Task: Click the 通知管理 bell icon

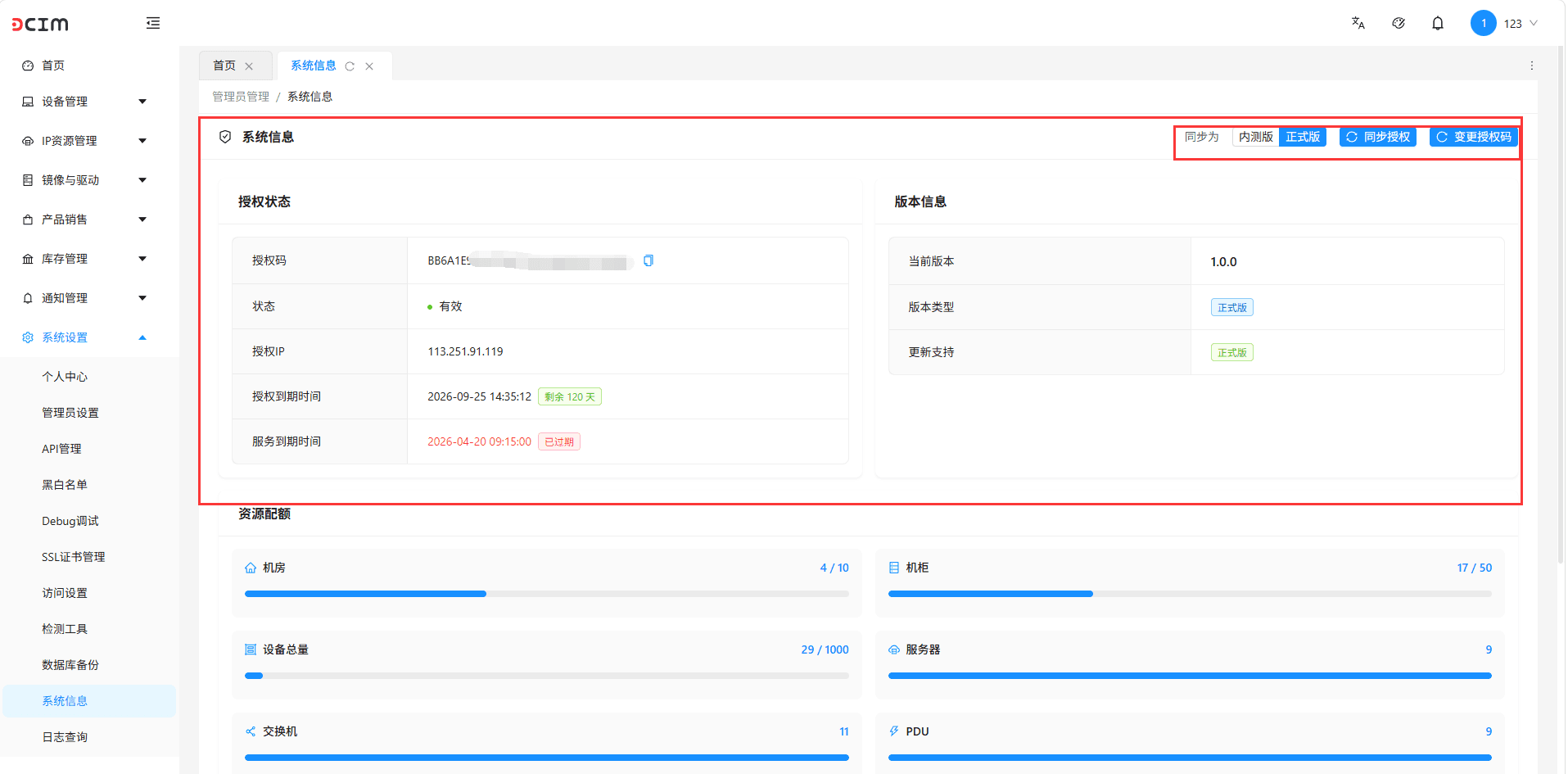Action: point(28,298)
